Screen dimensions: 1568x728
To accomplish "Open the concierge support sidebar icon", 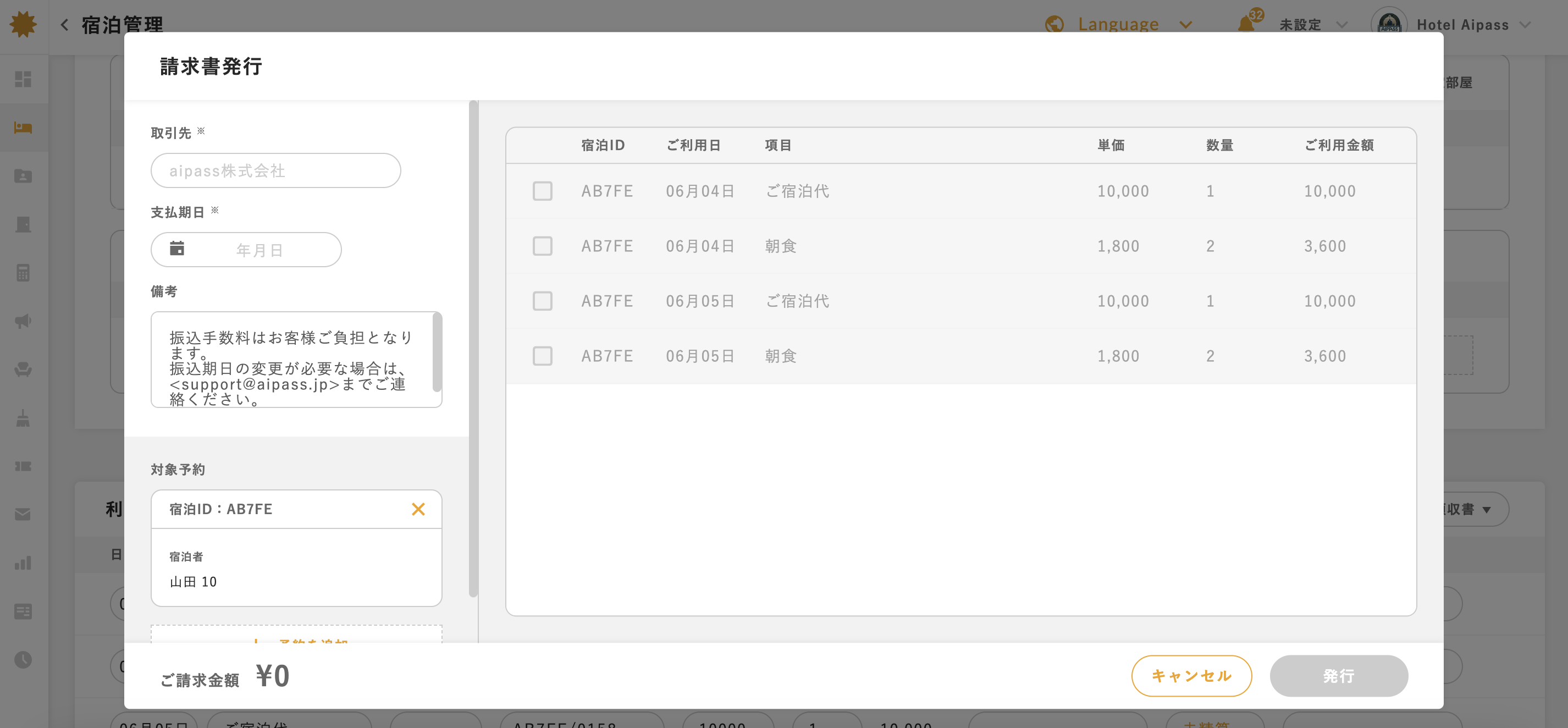I will point(23,369).
